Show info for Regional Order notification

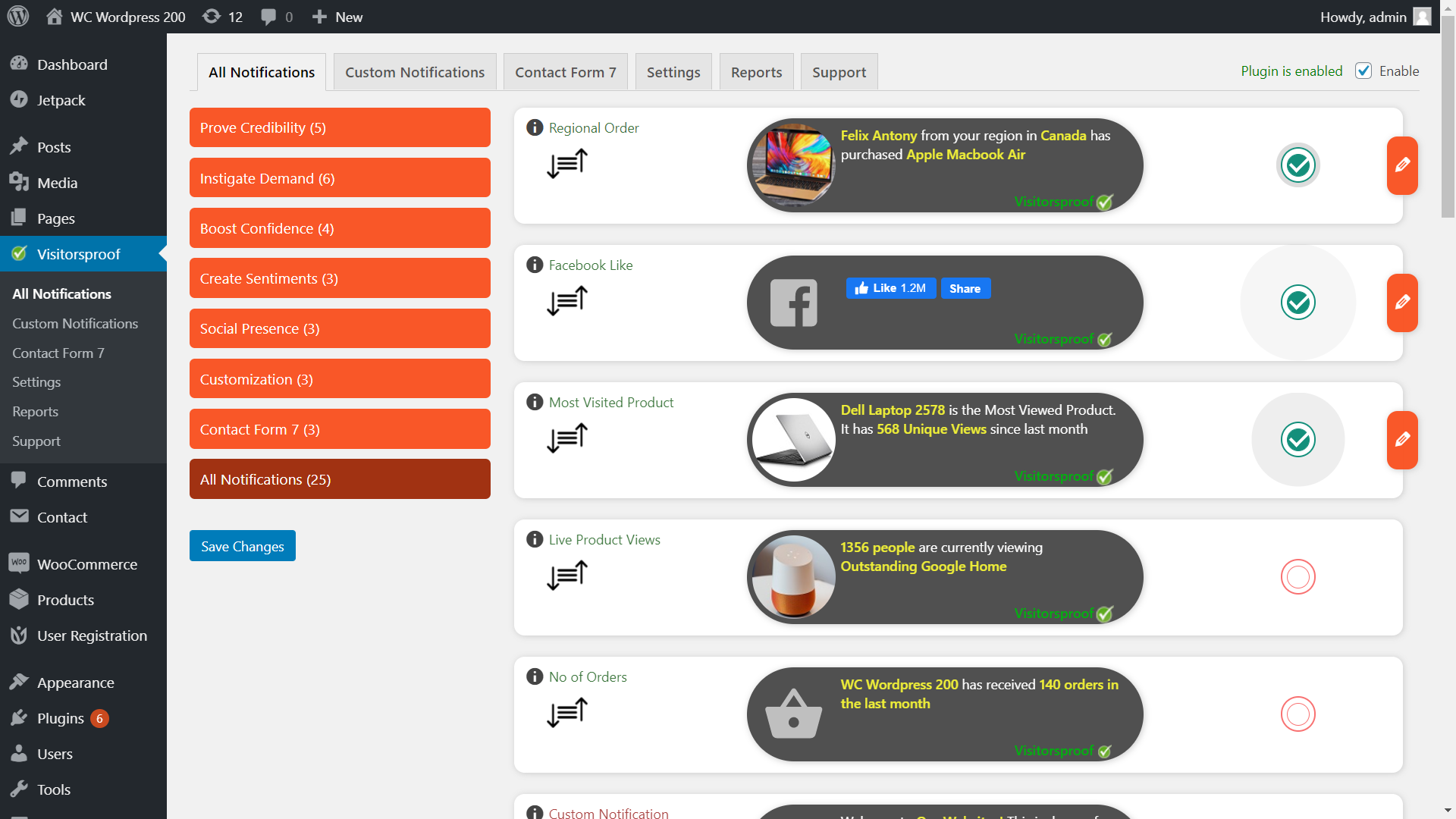point(535,127)
